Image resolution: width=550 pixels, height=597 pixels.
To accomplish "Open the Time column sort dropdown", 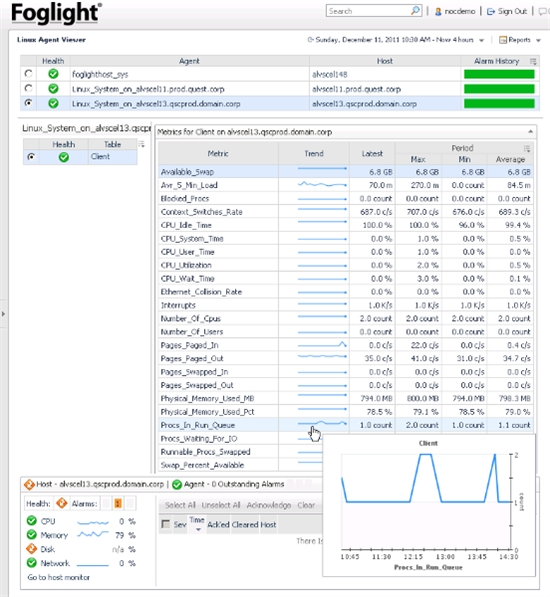I will pyautogui.click(x=198, y=530).
